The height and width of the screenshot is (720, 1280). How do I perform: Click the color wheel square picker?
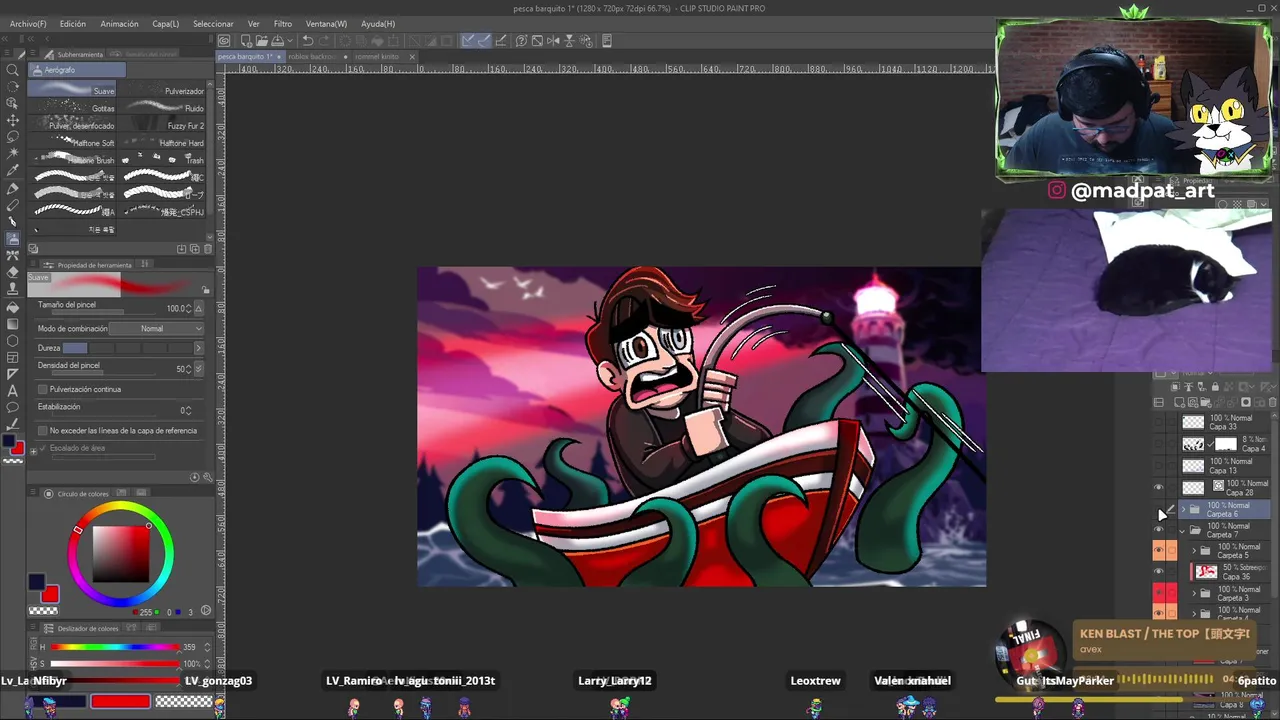pos(121,553)
